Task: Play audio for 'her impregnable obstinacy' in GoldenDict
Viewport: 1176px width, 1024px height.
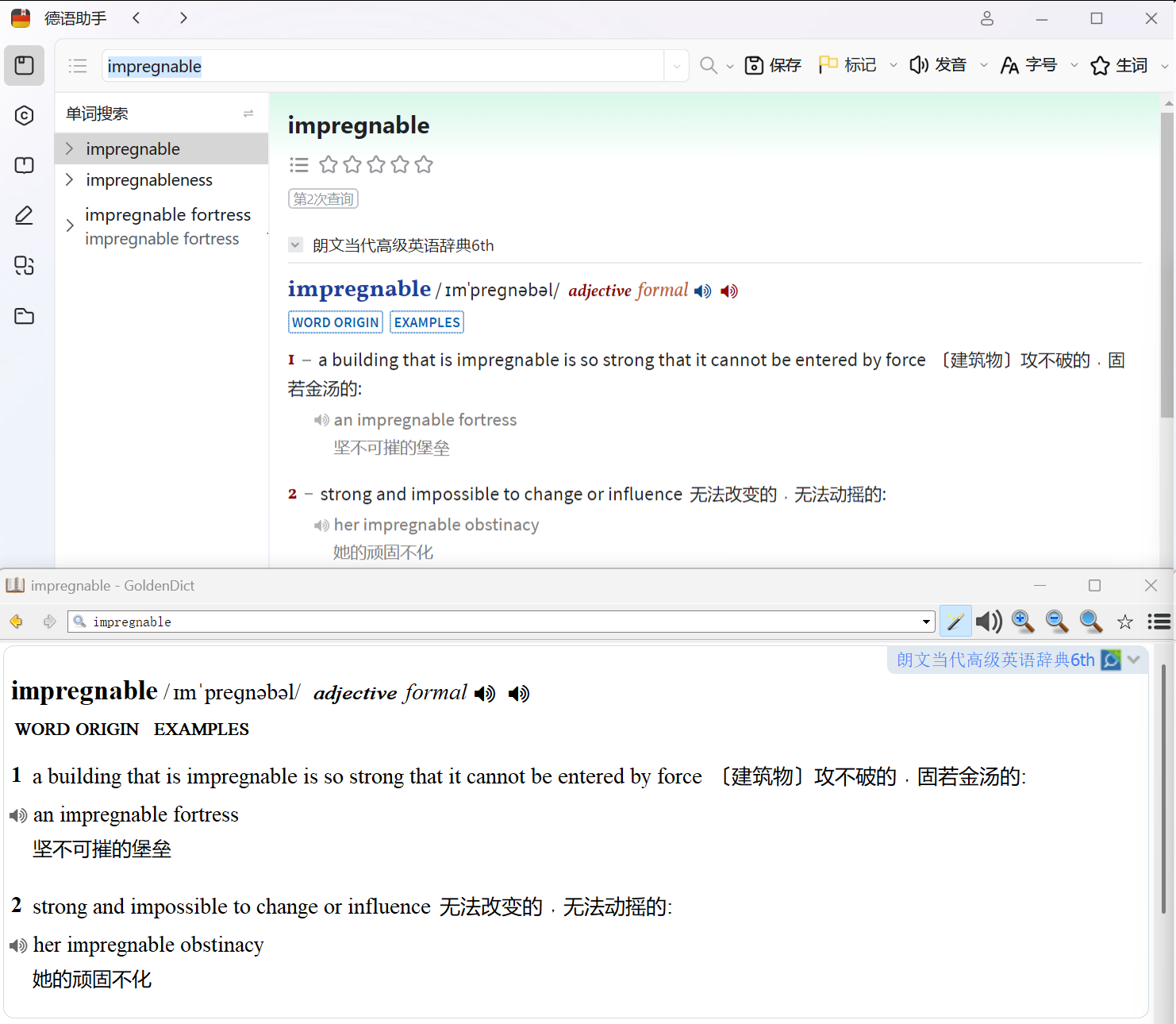Action: point(17,945)
